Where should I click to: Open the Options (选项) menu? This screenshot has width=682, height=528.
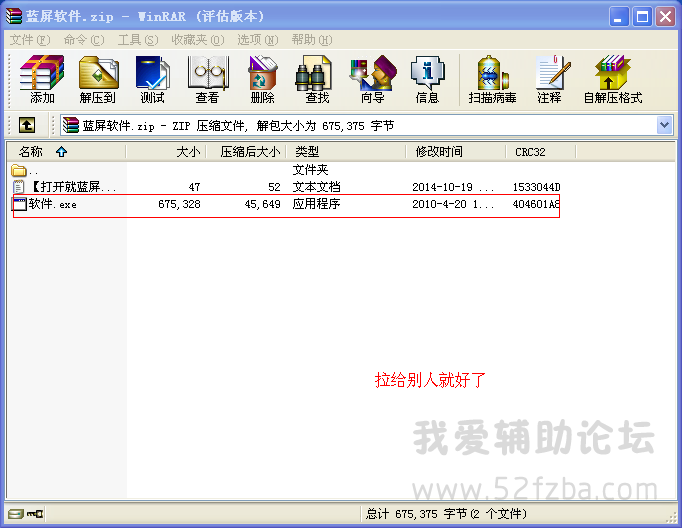click(257, 40)
